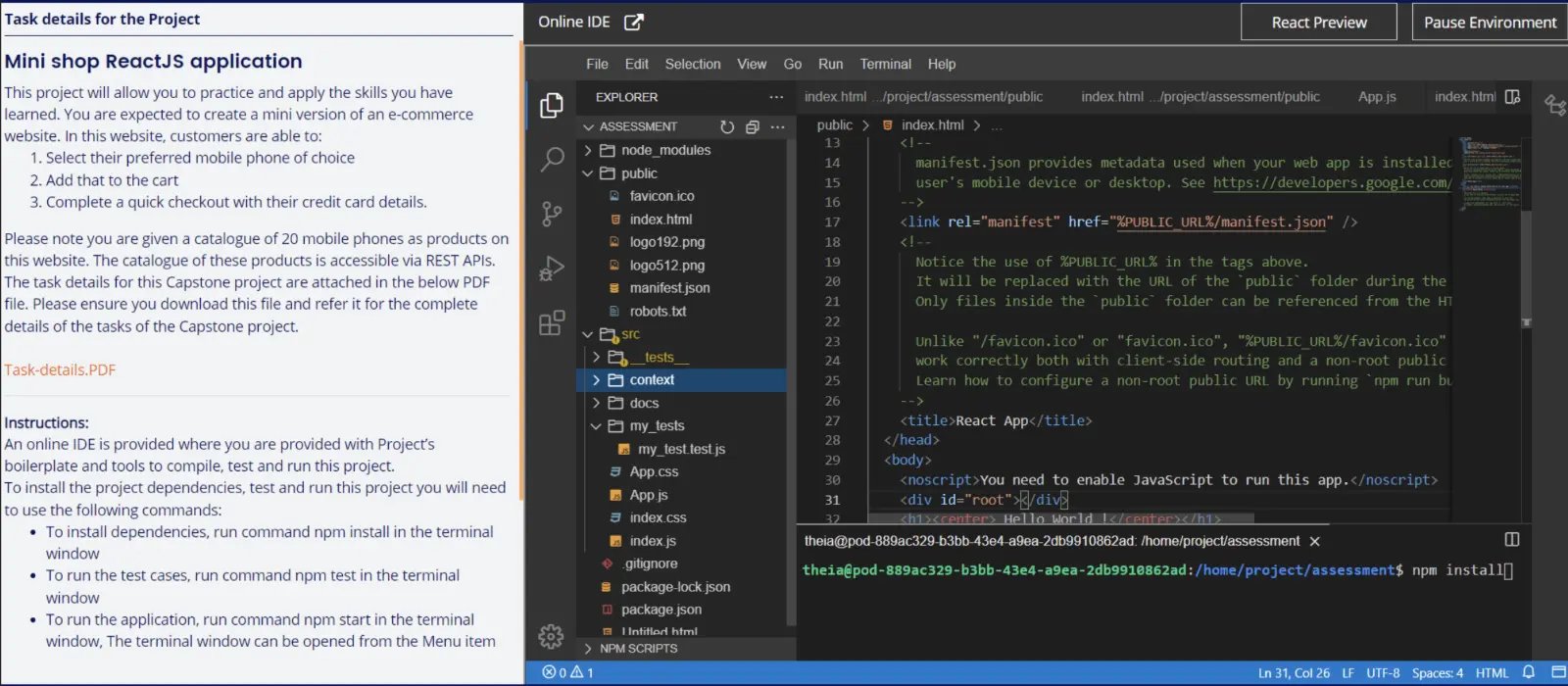Click the public breadcrumb segment
Viewport: 1568px width, 686px height.
tap(834, 125)
